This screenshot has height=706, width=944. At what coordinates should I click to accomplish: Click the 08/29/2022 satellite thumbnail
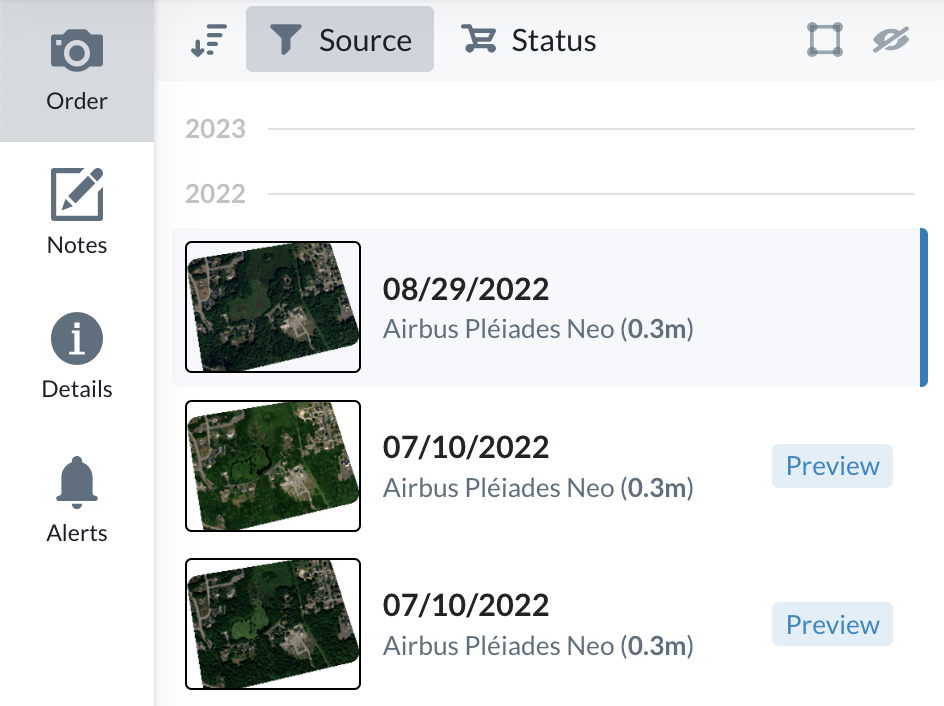273,307
